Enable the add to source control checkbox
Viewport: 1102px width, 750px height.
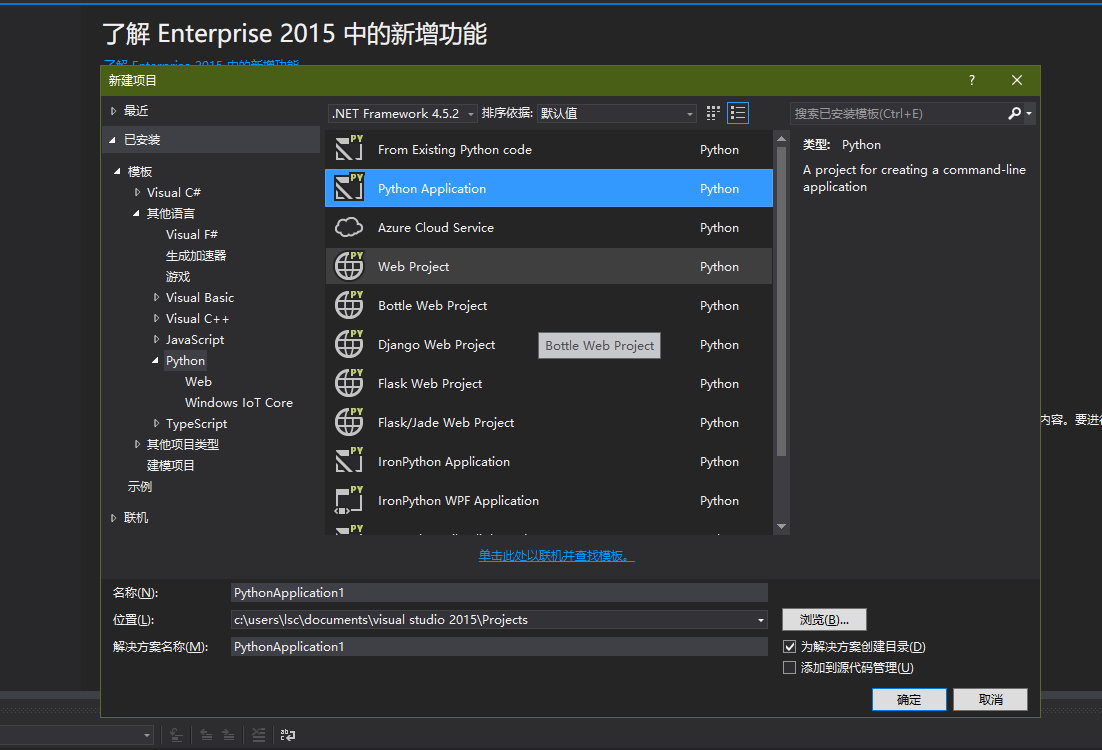(789, 668)
